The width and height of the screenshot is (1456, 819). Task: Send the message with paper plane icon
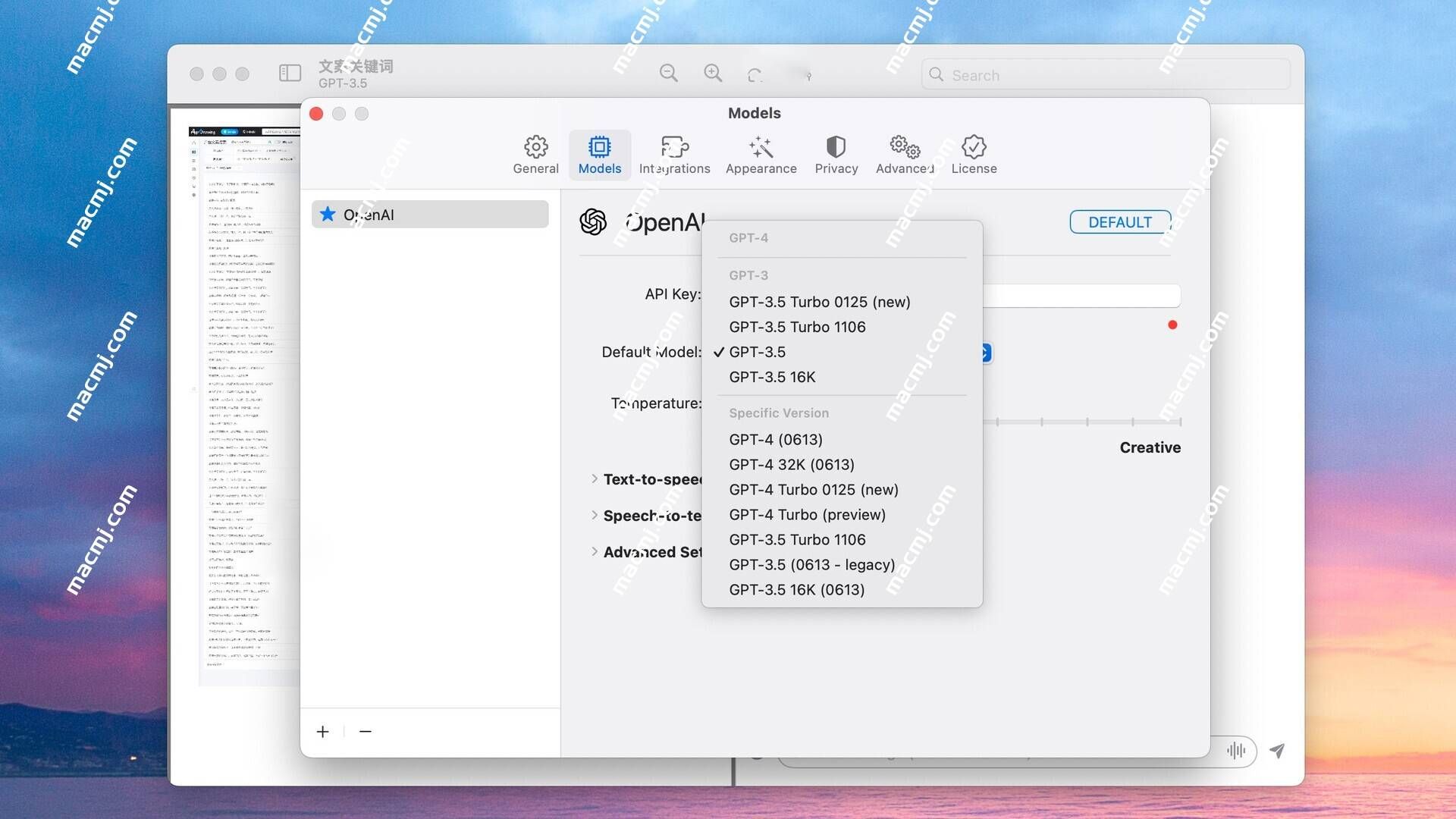click(x=1278, y=750)
